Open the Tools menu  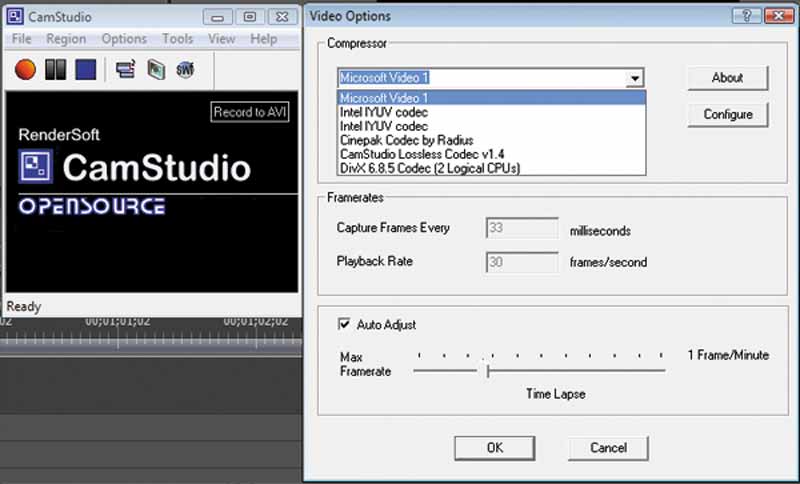[x=178, y=39]
